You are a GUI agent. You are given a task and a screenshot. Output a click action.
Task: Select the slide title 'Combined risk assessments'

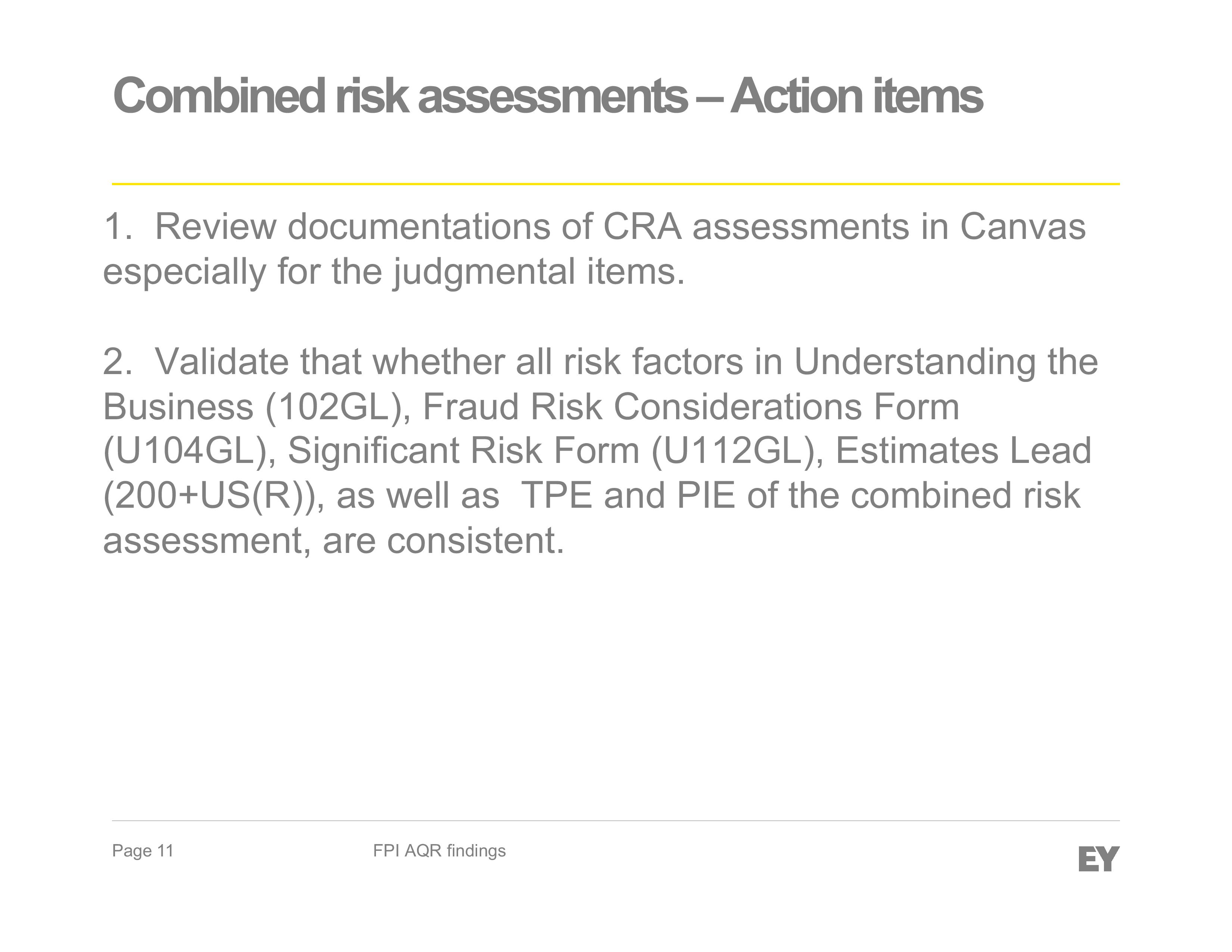[x=400, y=95]
